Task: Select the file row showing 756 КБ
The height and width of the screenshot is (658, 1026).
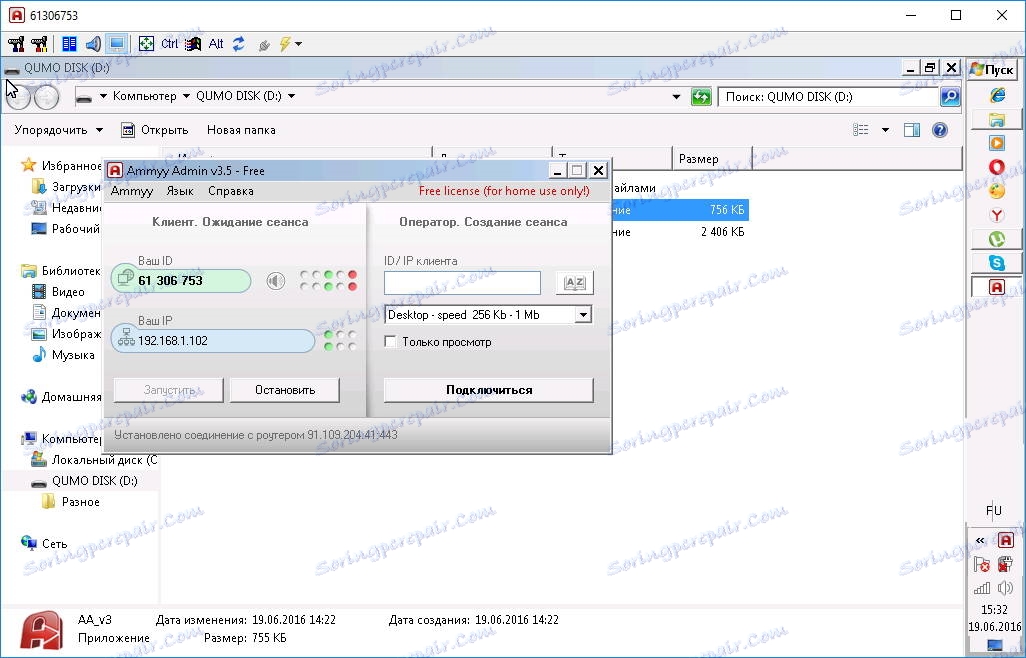Action: (681, 210)
